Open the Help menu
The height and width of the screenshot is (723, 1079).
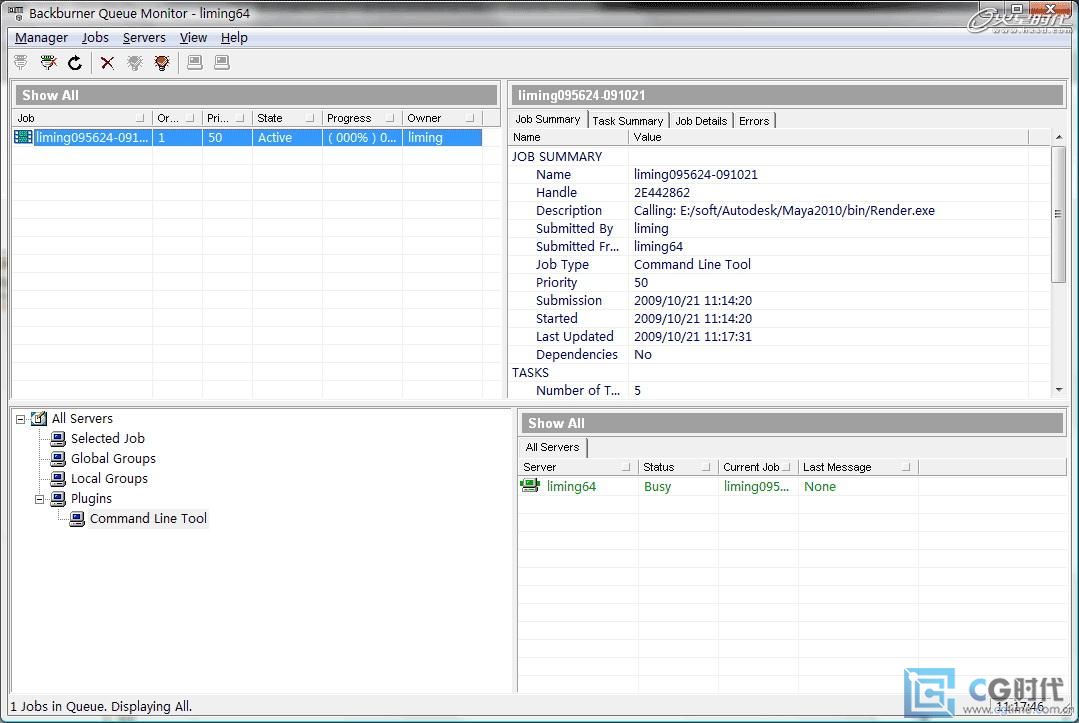tap(234, 37)
